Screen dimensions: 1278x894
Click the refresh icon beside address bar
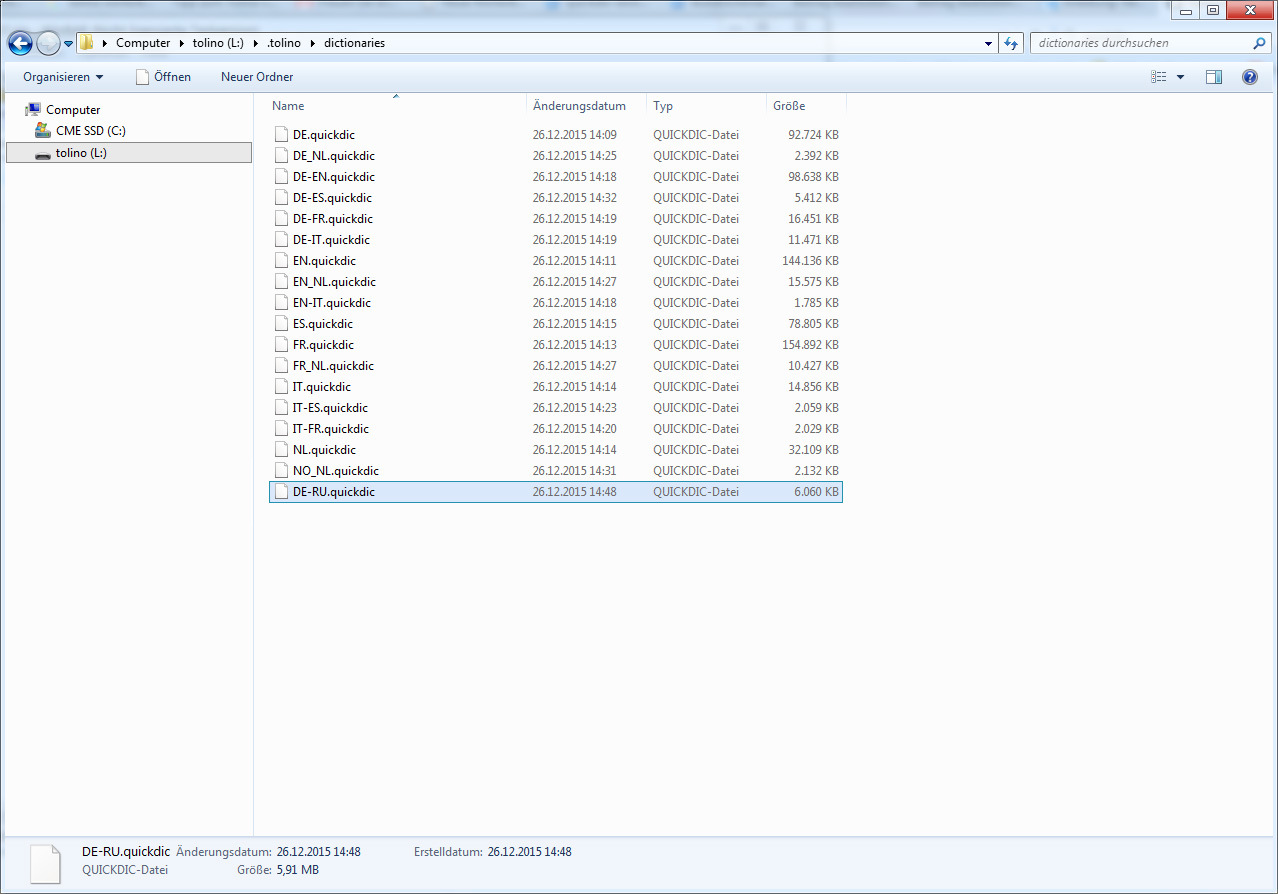(x=1011, y=44)
